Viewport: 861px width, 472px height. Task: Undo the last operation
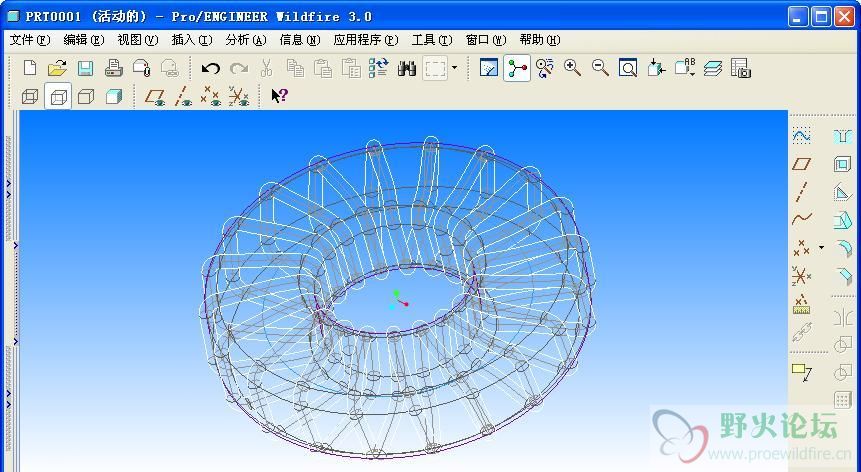tap(210, 68)
